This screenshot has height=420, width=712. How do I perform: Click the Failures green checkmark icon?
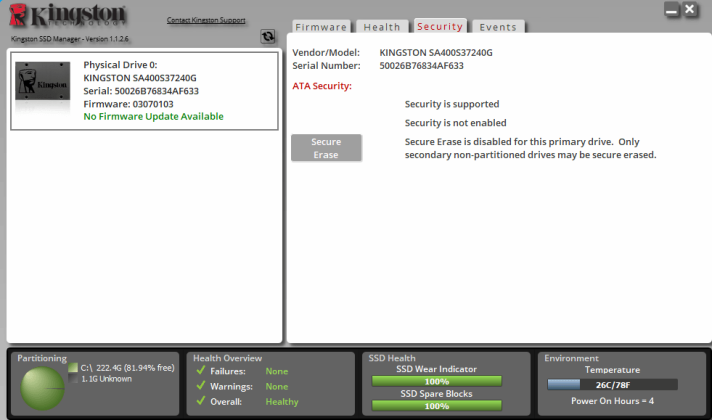[201, 370]
